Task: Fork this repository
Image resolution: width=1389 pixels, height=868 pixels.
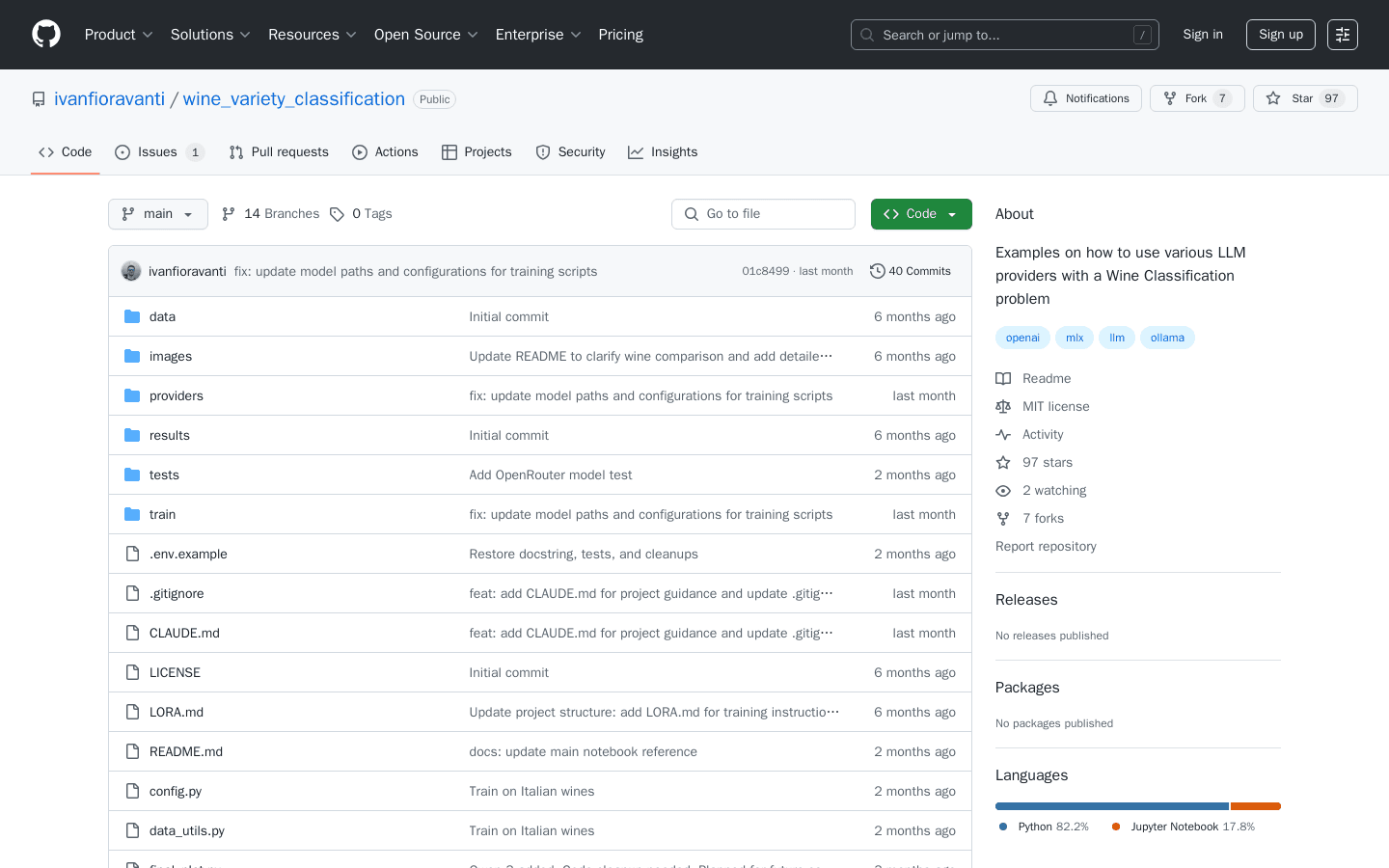Action: [1196, 98]
